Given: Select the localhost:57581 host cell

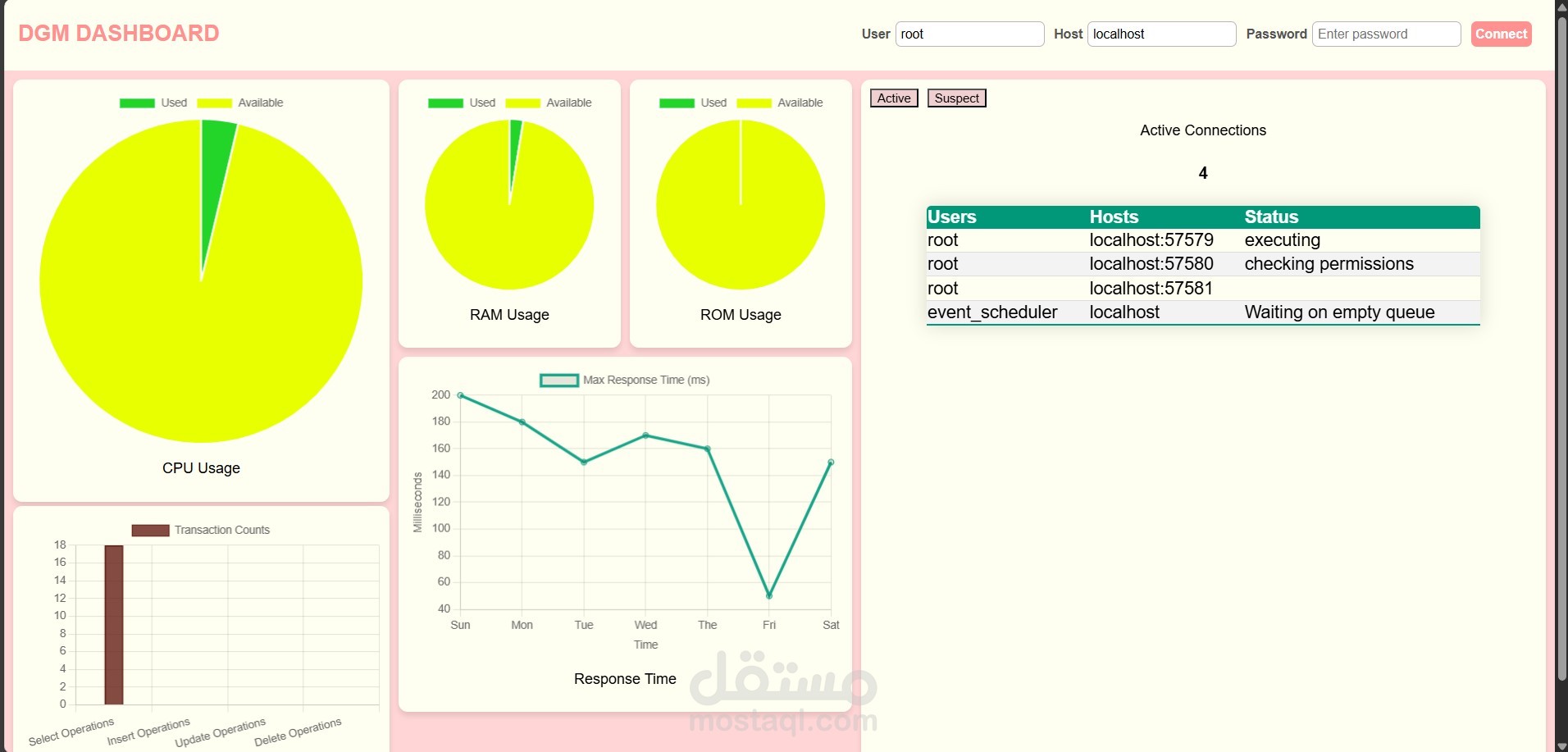Looking at the screenshot, I should pos(1151,289).
